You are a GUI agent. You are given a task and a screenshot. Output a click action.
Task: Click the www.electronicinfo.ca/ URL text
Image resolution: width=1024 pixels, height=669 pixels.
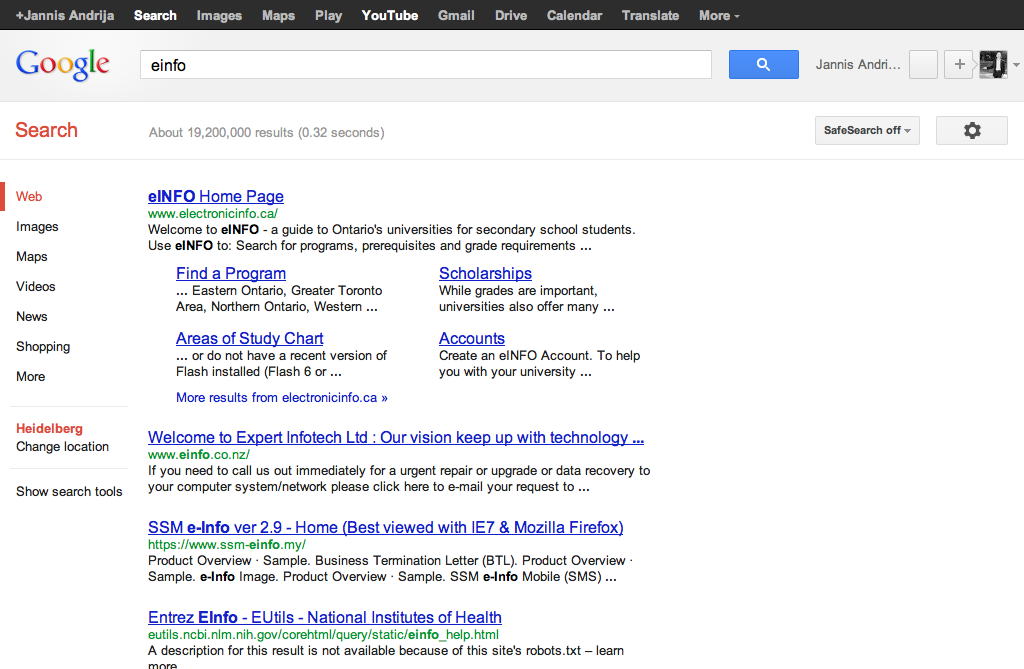coord(212,213)
